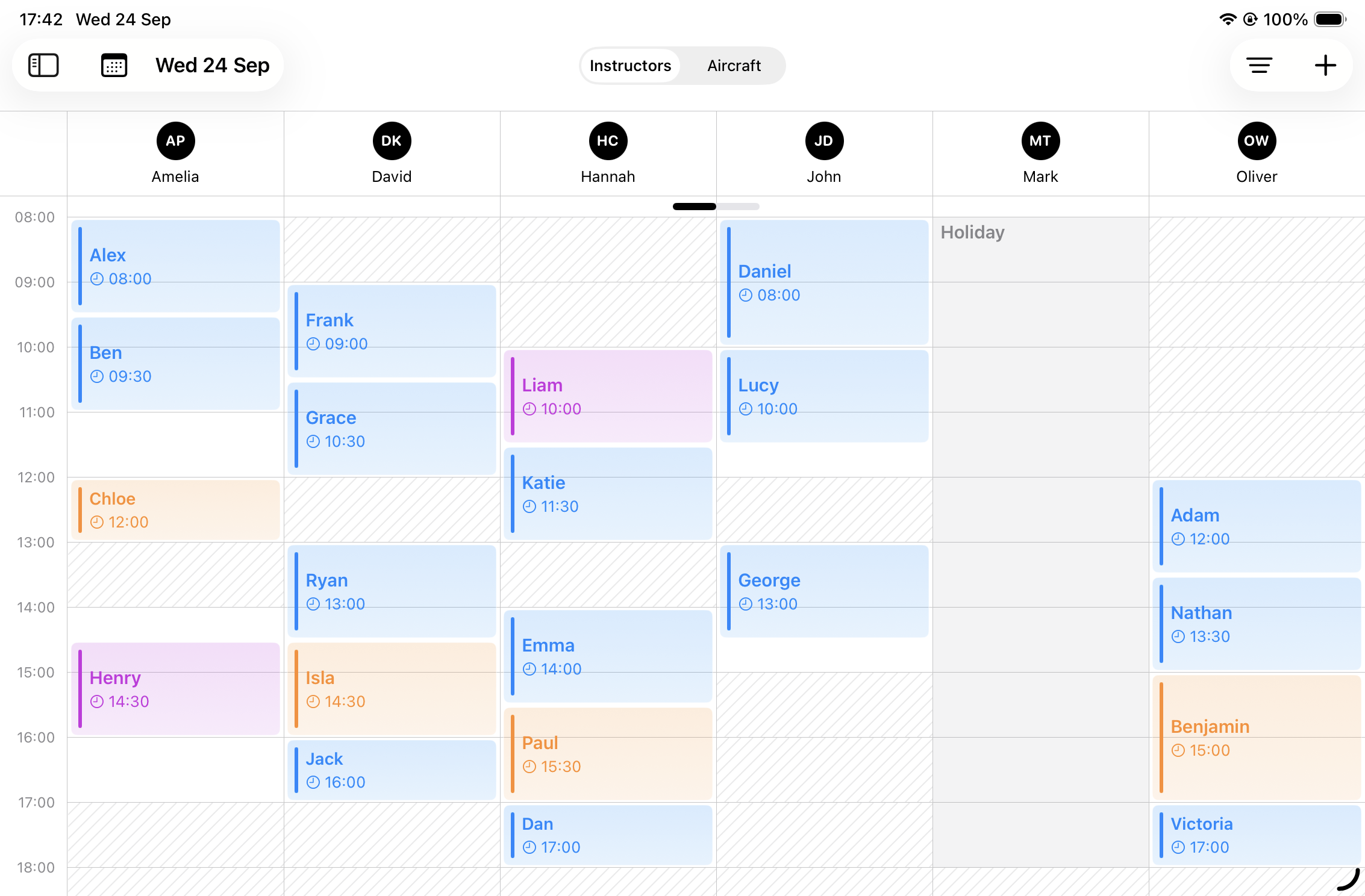Keep the Instructors view selected

point(630,66)
